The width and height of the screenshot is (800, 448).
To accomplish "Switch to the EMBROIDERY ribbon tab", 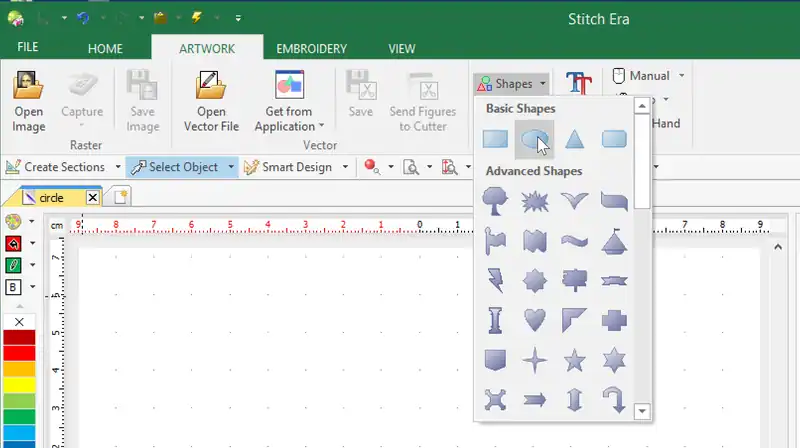I will (x=312, y=48).
